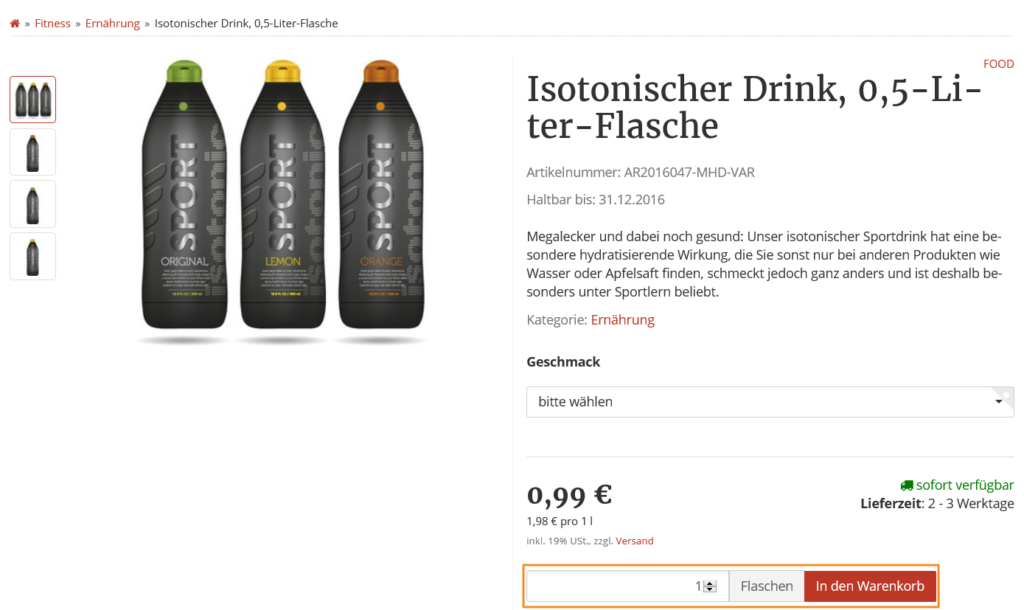The image size is (1024, 610).
Task: Open the Versand shipping link
Action: tap(634, 541)
